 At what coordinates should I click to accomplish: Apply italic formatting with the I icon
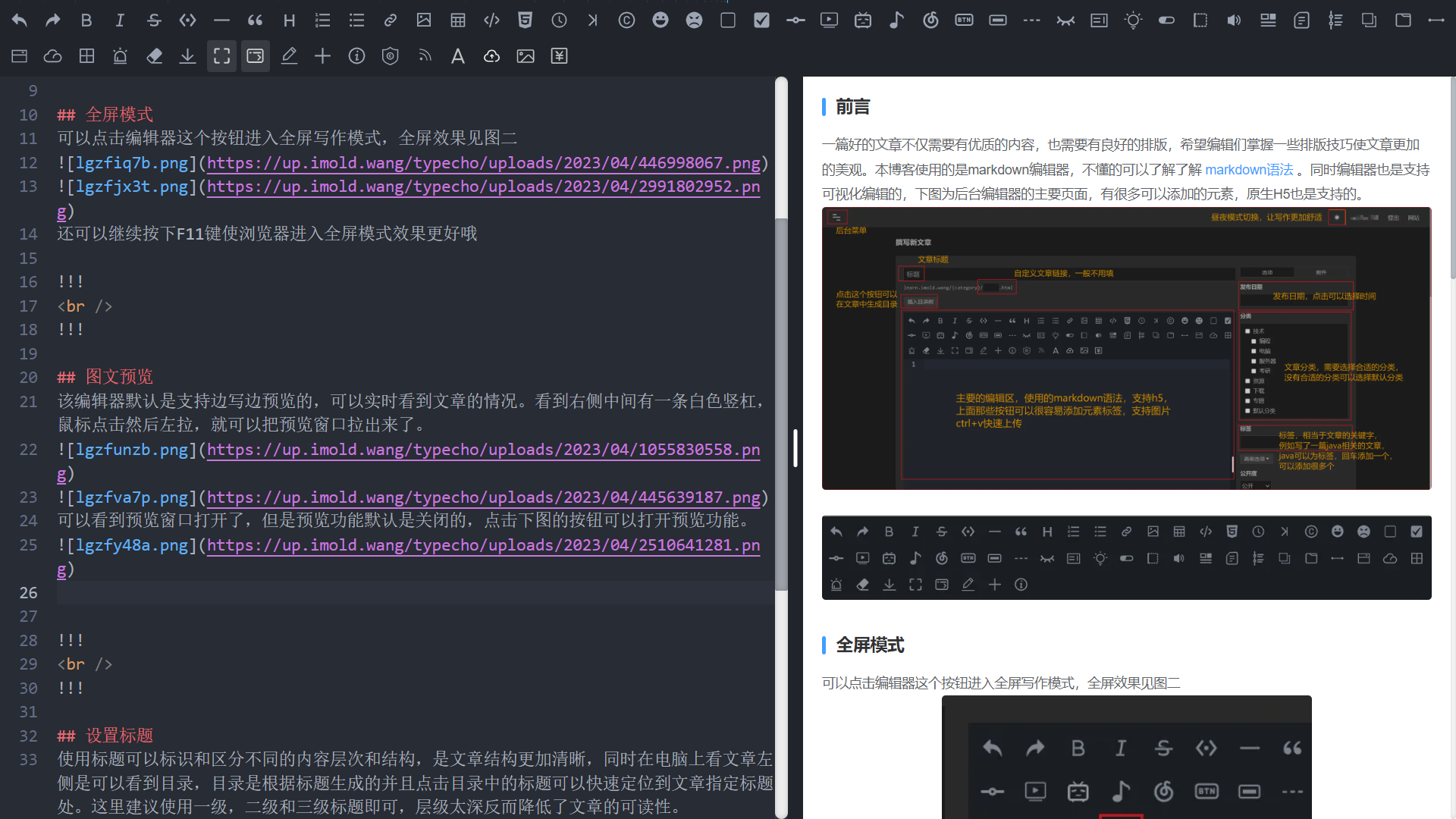click(x=120, y=20)
